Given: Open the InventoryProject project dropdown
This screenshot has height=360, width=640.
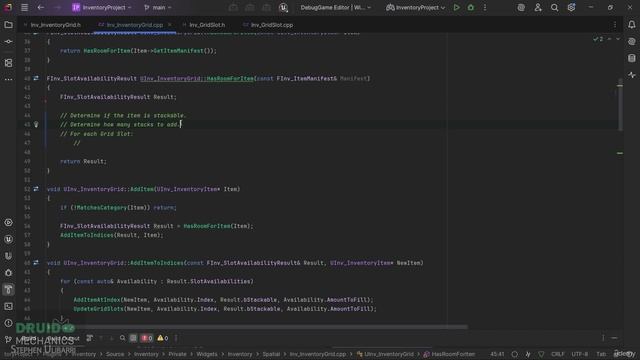Looking at the screenshot, I should click(102, 7).
